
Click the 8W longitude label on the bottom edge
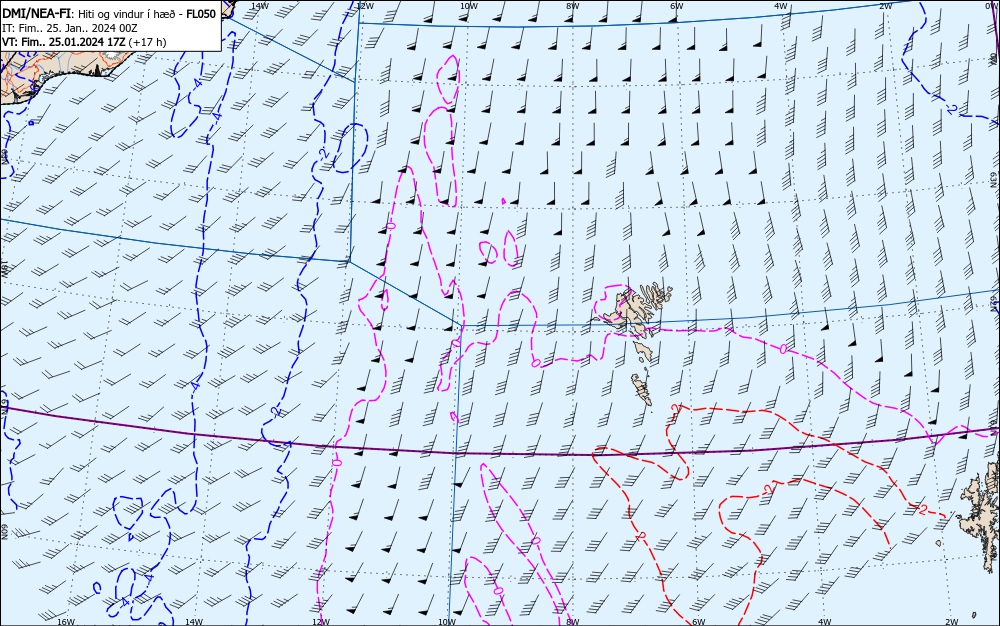pos(573,622)
